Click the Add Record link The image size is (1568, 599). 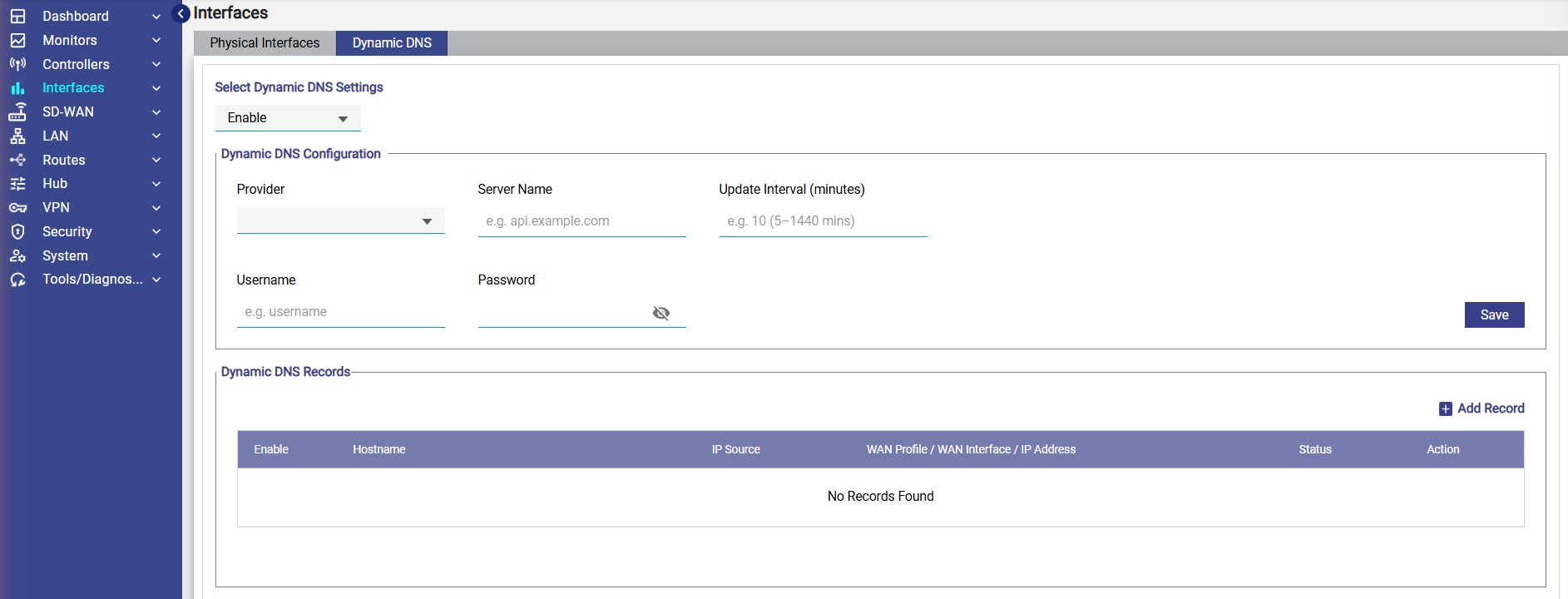[x=1491, y=408]
